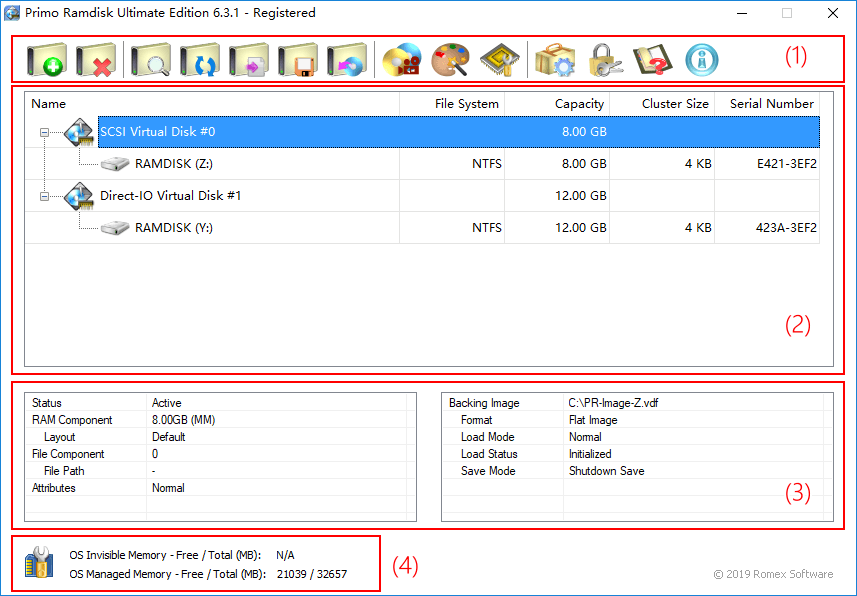Click the Name column header
This screenshot has height=596, width=857.
[x=212, y=104]
